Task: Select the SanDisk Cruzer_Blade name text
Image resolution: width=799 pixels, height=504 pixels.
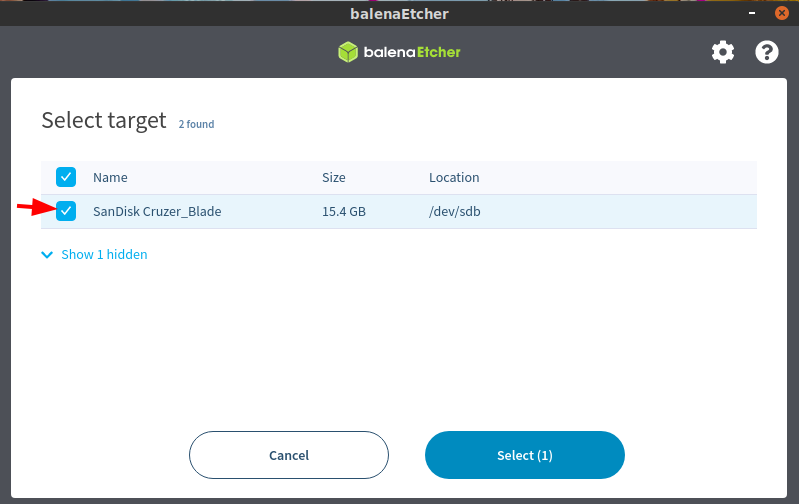Action: (x=157, y=211)
